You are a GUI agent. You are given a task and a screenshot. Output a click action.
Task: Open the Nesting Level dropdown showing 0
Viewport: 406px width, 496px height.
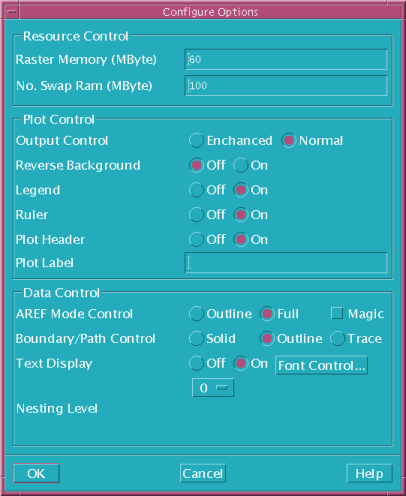pyautogui.click(x=213, y=388)
